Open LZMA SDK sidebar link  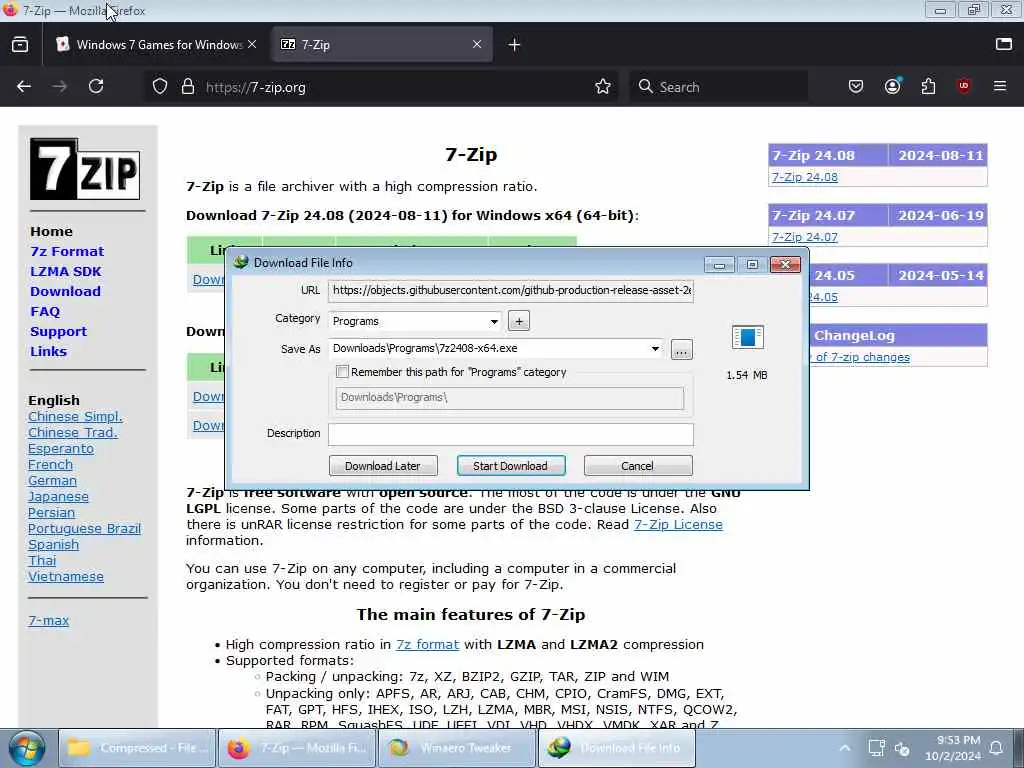pyautogui.click(x=66, y=272)
